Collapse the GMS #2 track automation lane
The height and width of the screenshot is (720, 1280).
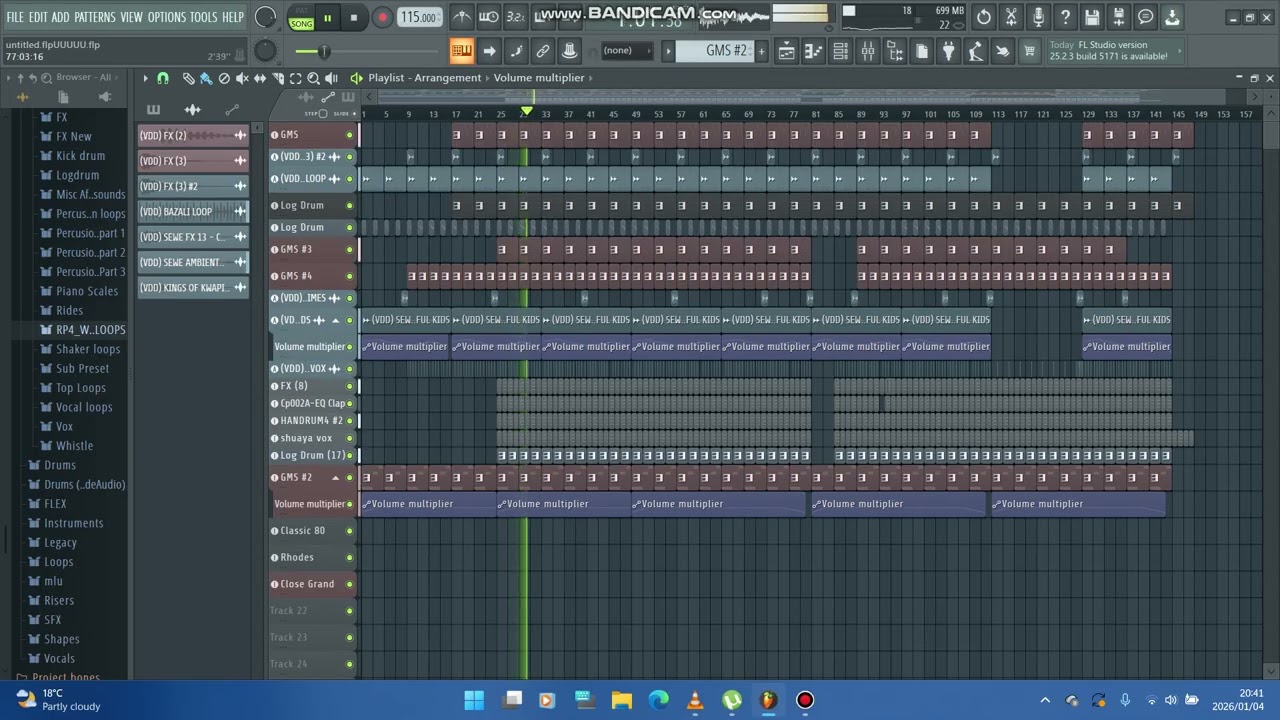pos(335,478)
